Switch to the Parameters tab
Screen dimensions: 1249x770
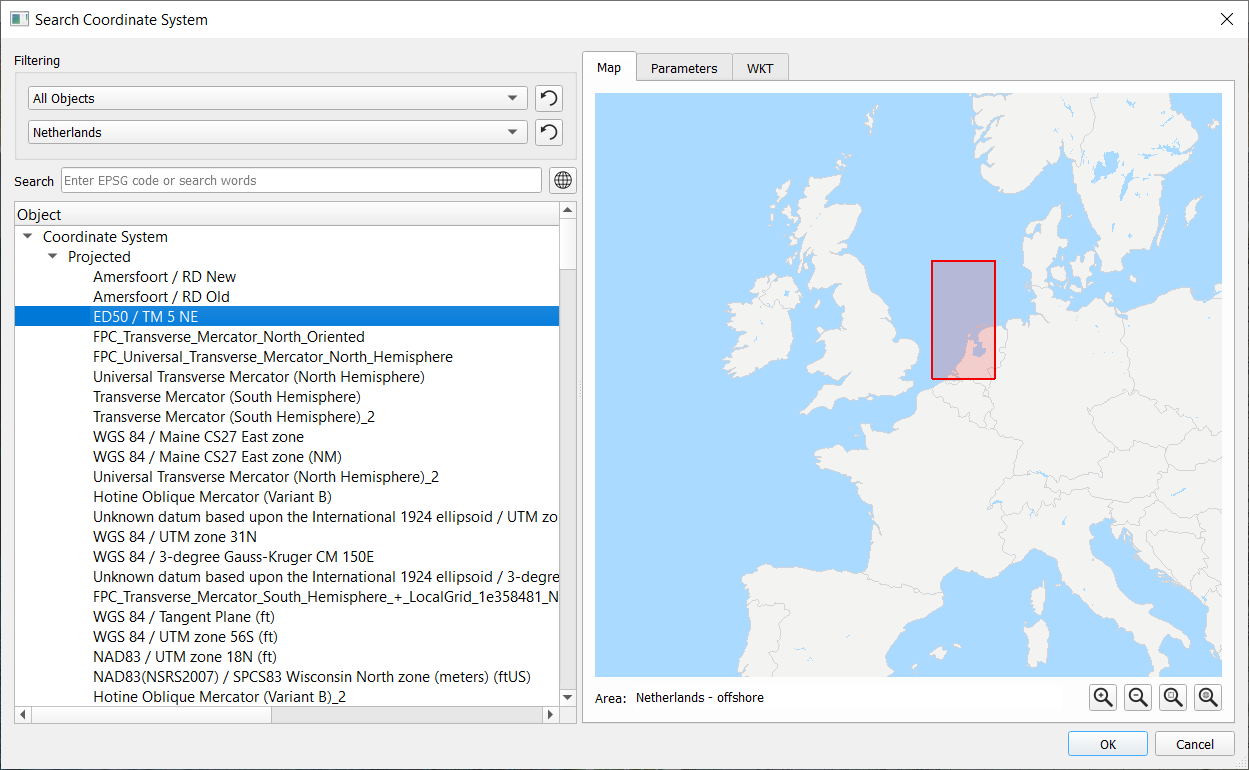684,68
